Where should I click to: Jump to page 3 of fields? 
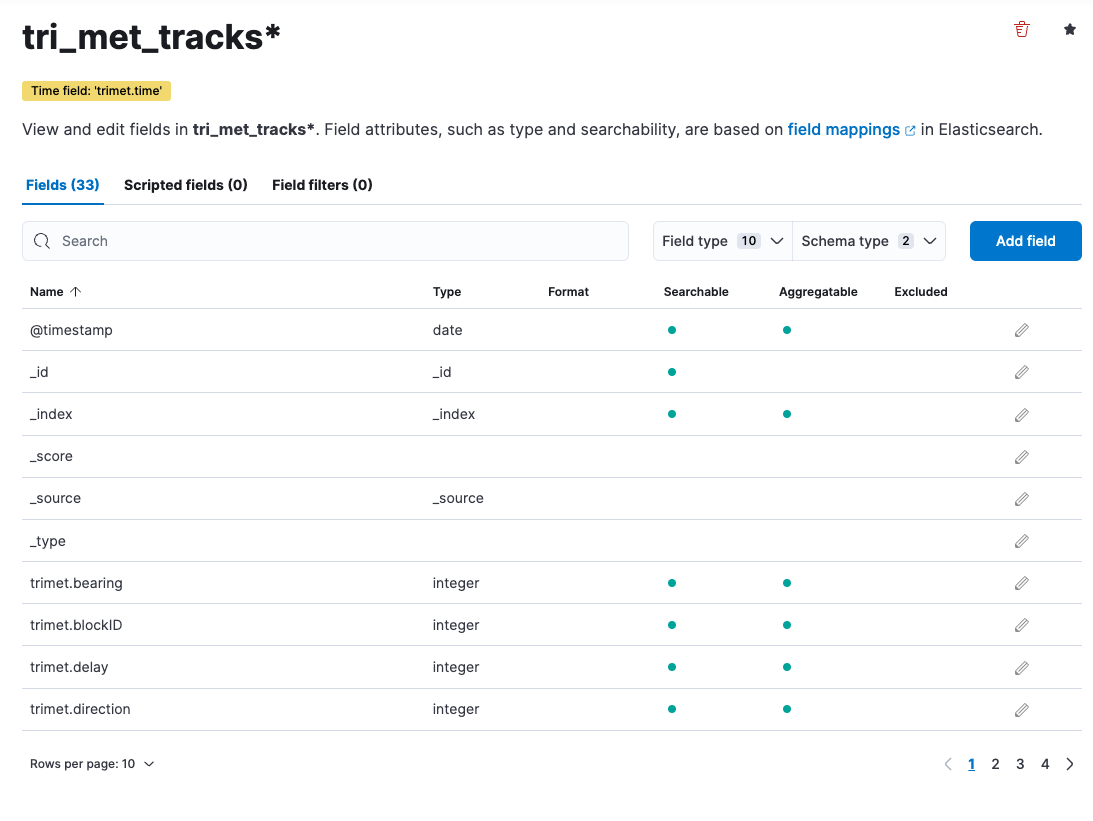1020,764
